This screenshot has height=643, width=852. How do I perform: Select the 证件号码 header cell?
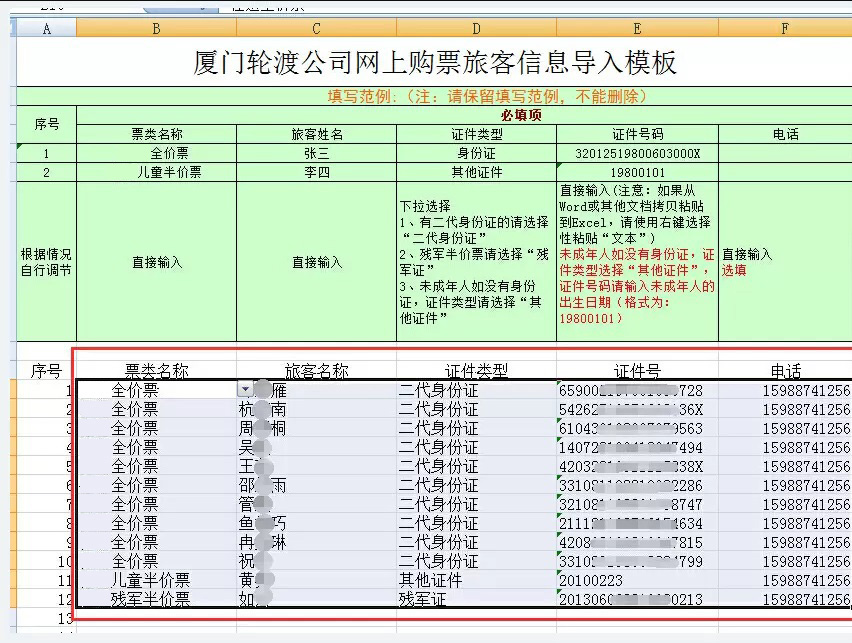[x=637, y=134]
